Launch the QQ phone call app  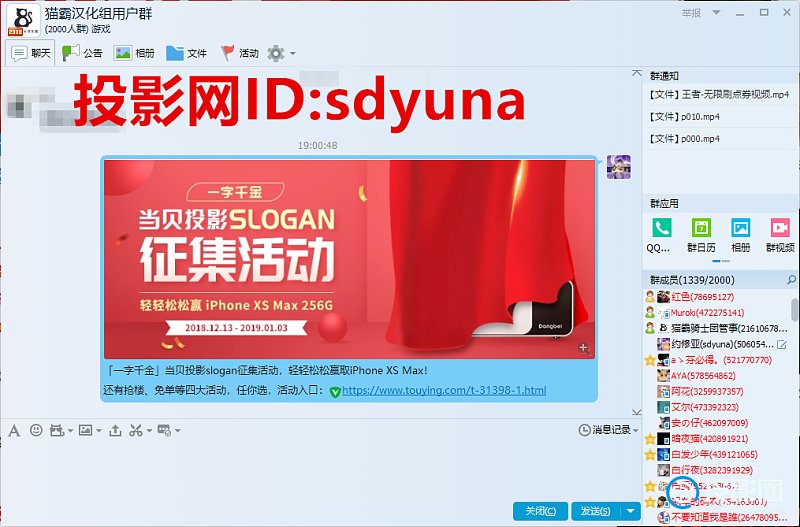(661, 235)
